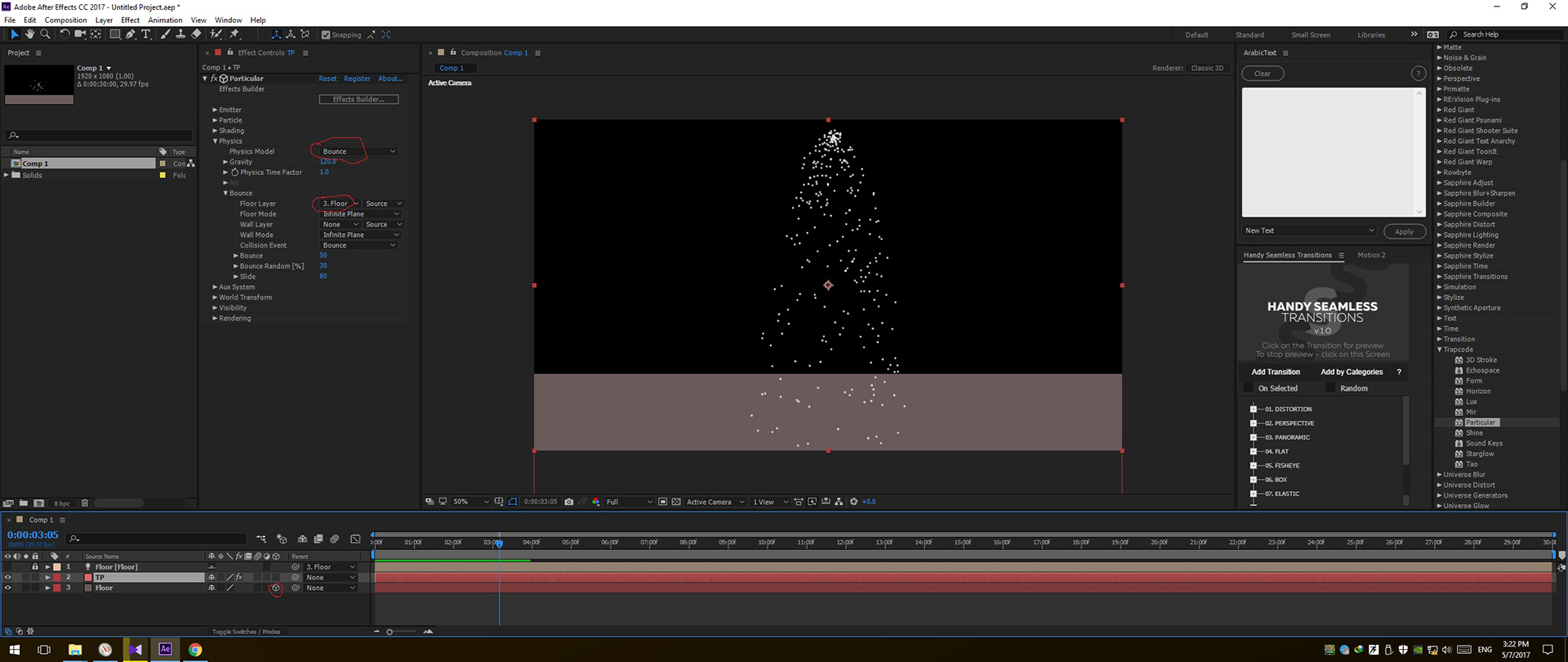Hide the Floor layer 3 eye toggle
Screen dimensions: 1568x662
pos(7,588)
